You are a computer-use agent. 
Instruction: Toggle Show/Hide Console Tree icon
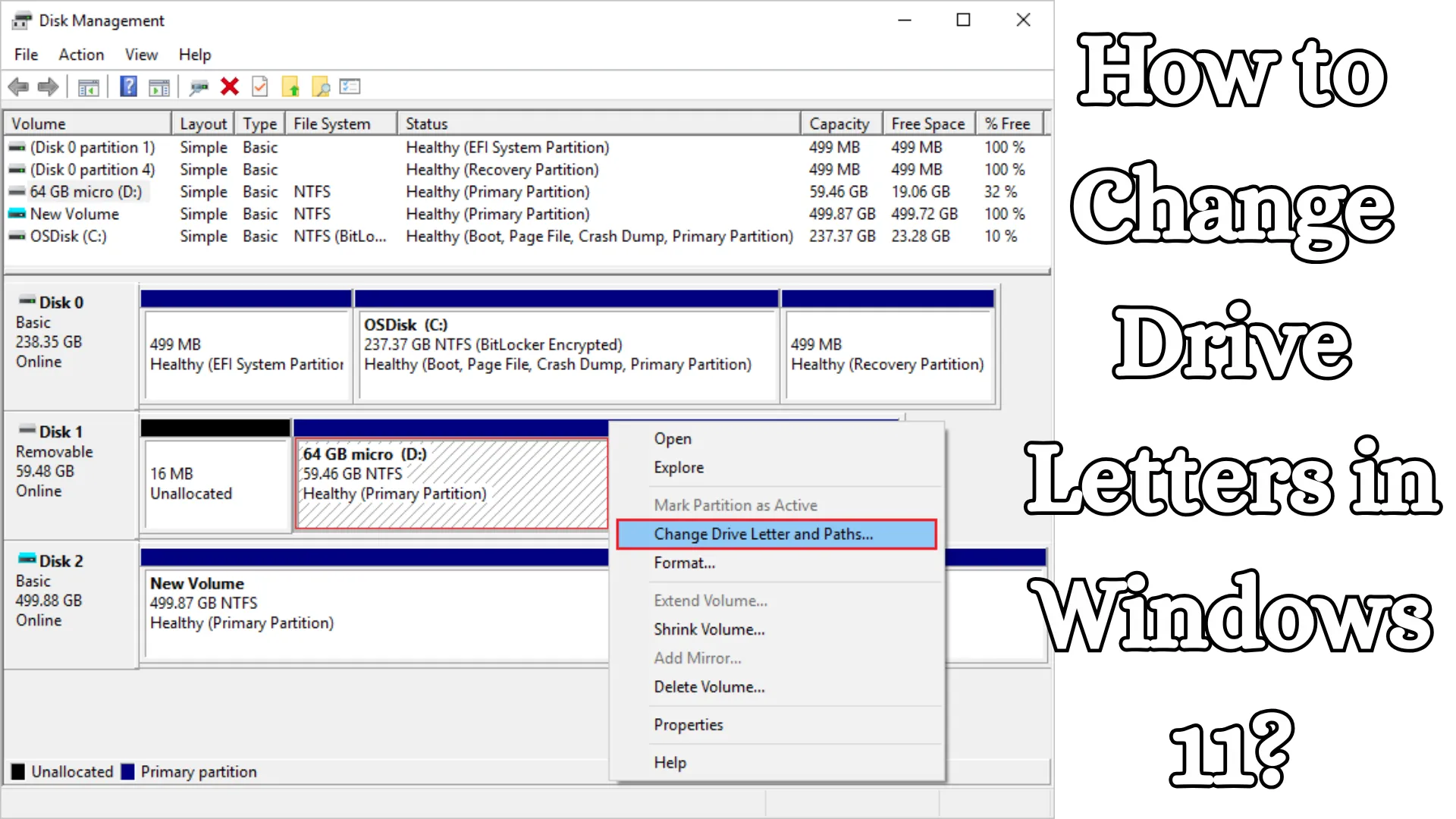[88, 87]
